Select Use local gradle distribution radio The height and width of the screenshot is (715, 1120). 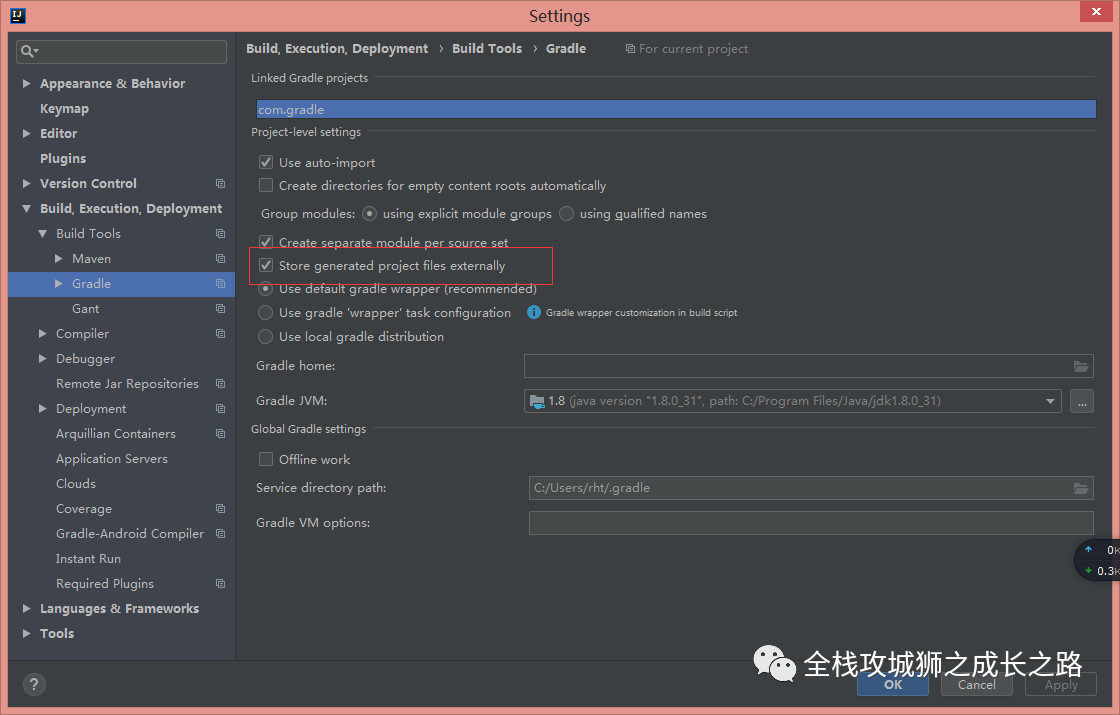click(x=265, y=336)
